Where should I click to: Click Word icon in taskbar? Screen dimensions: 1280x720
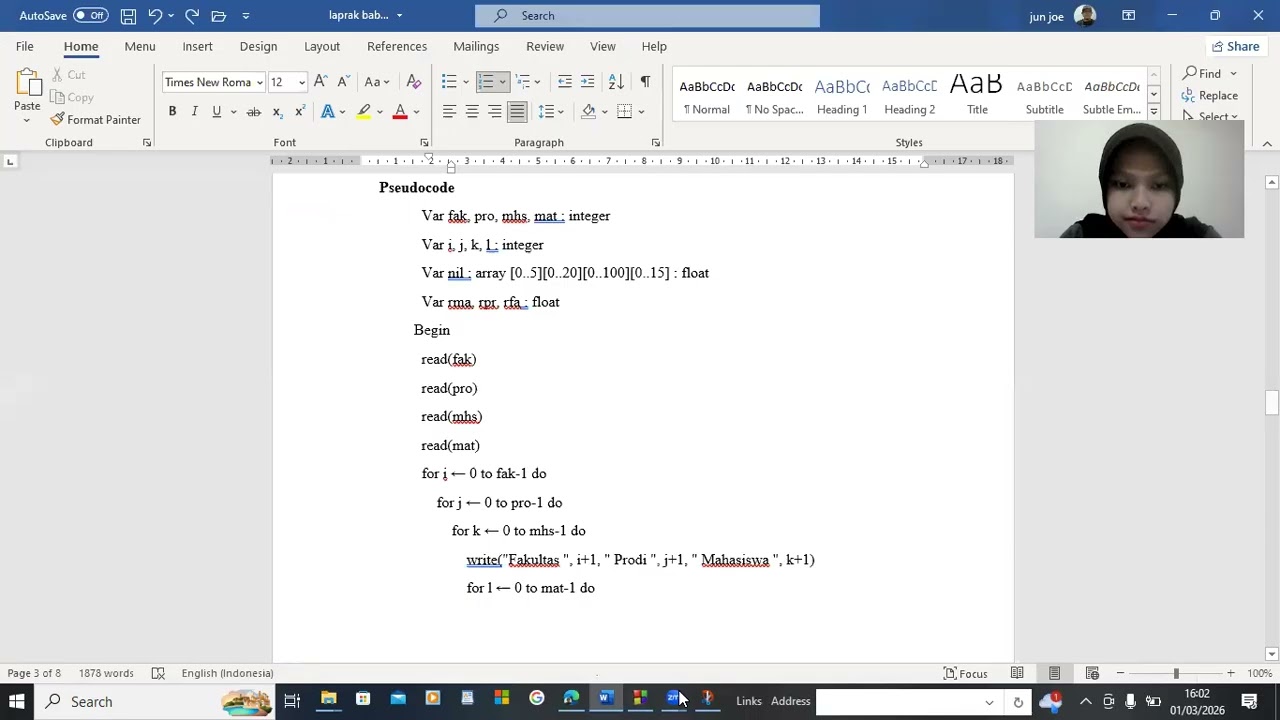point(606,700)
